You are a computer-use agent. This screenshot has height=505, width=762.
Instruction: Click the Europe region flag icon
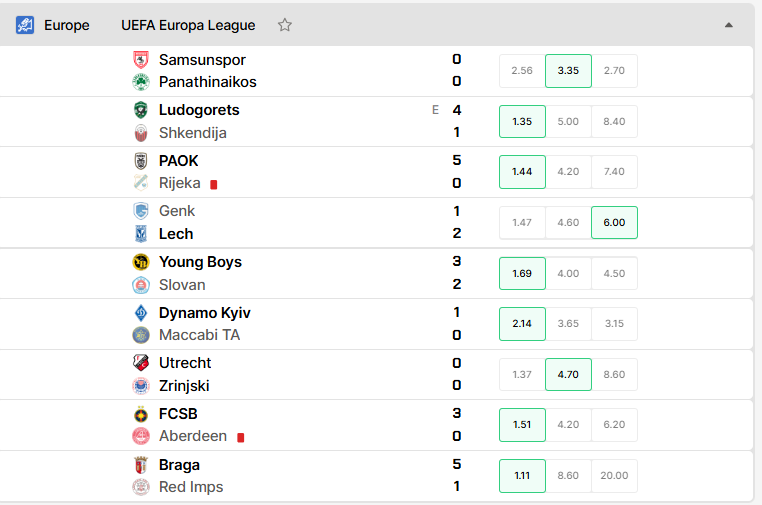(x=25, y=25)
